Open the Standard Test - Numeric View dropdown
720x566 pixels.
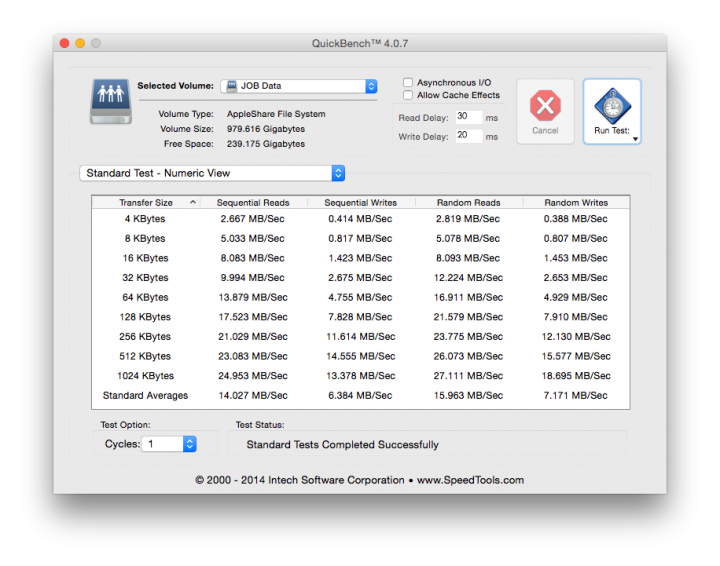pos(212,173)
